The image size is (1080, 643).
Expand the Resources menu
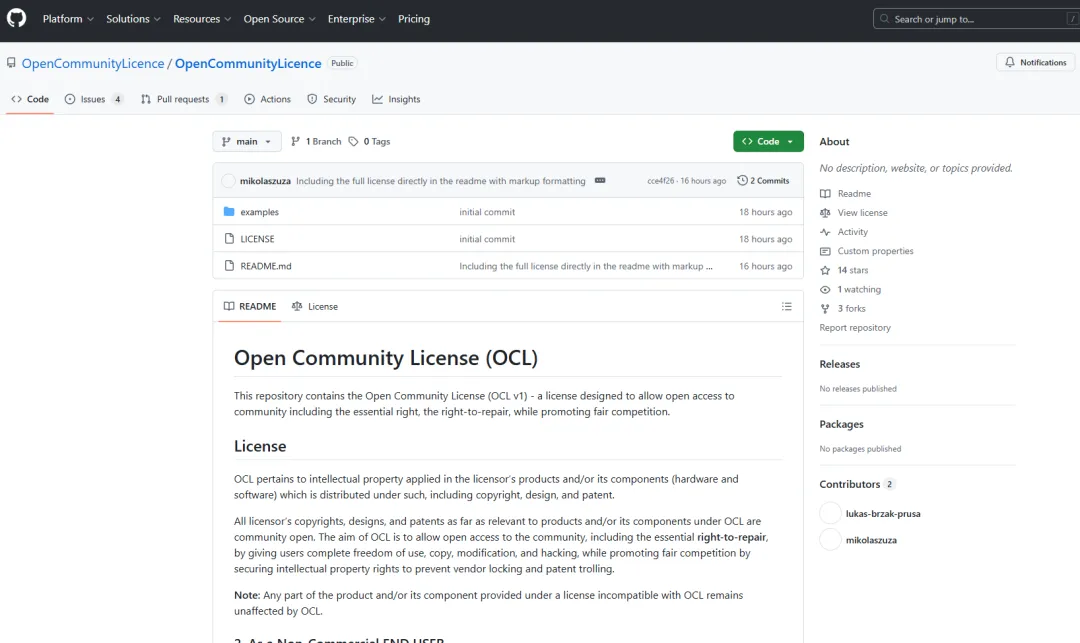[202, 19]
